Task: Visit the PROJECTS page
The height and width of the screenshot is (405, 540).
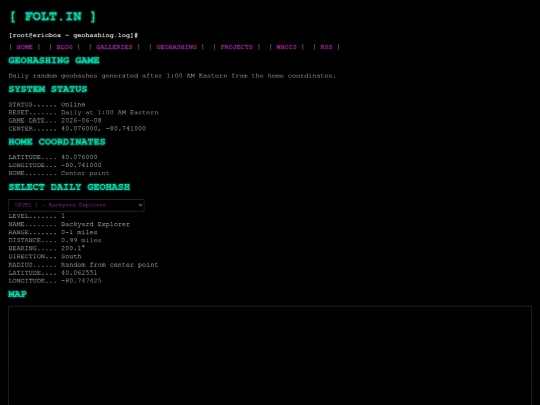Action: 237,47
